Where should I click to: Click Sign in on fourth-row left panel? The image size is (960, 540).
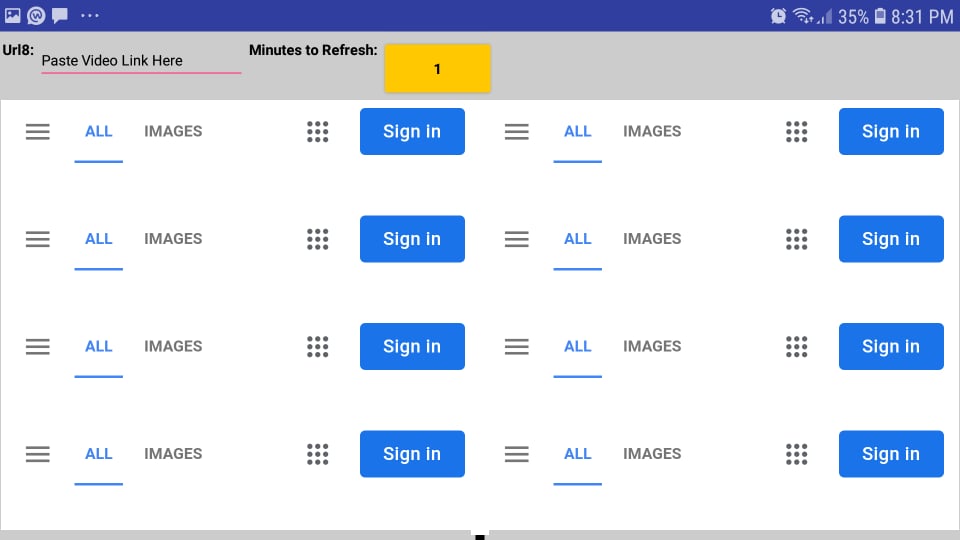412,454
